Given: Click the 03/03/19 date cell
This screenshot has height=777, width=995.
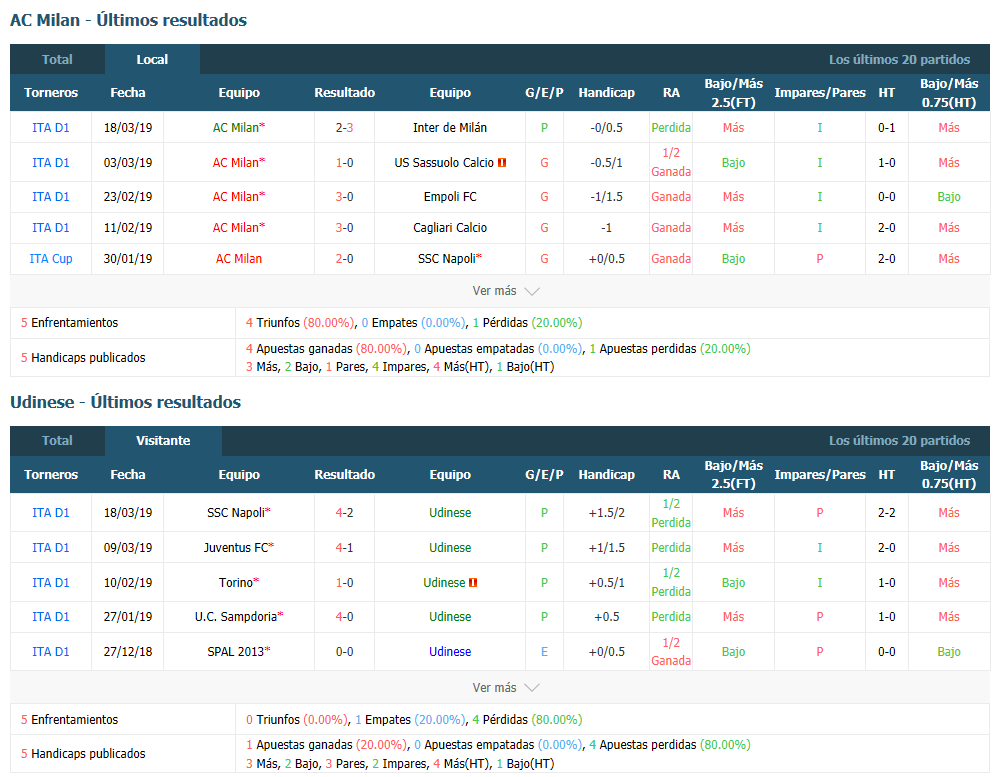Looking at the screenshot, I should coord(128,163).
